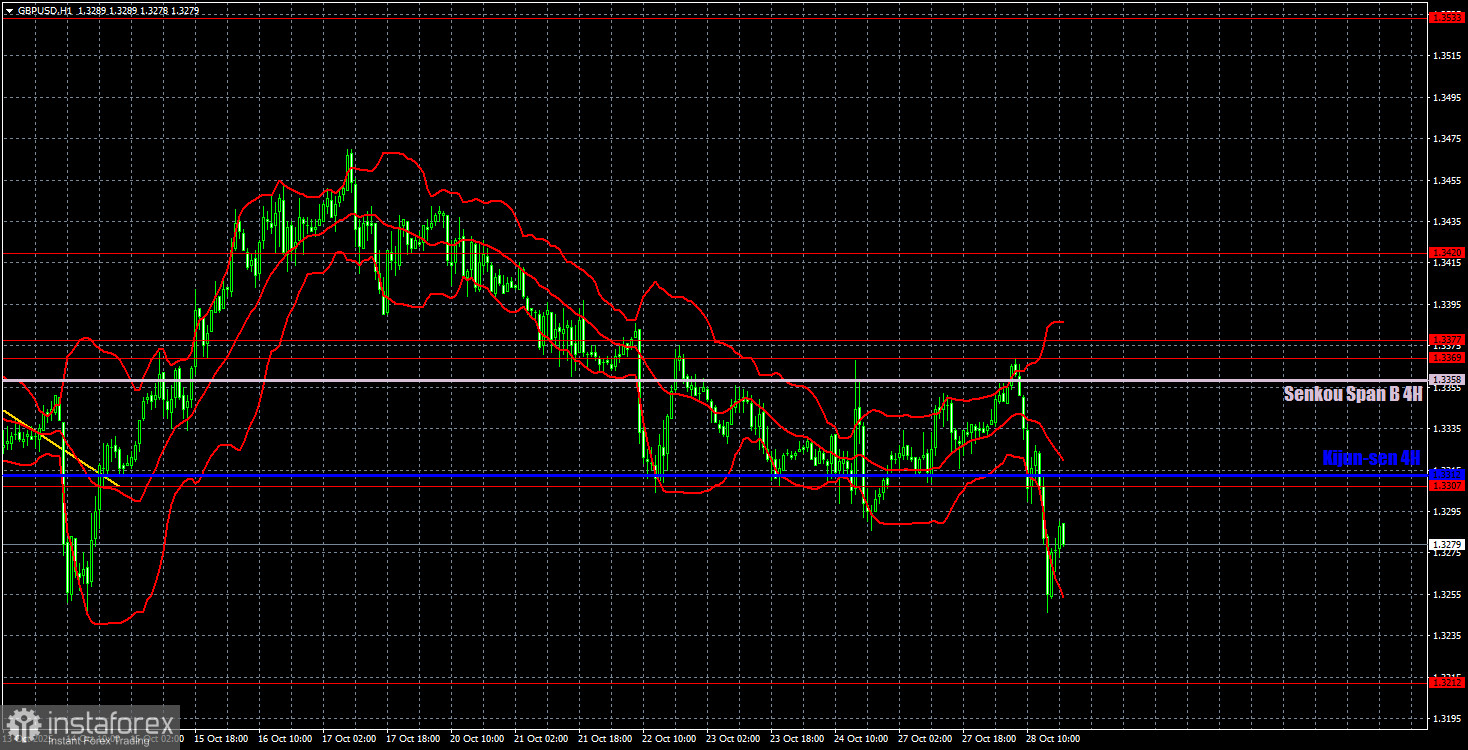Click the 28 Oct 10:00 timeline label
The width and height of the screenshot is (1468, 750).
1054,738
